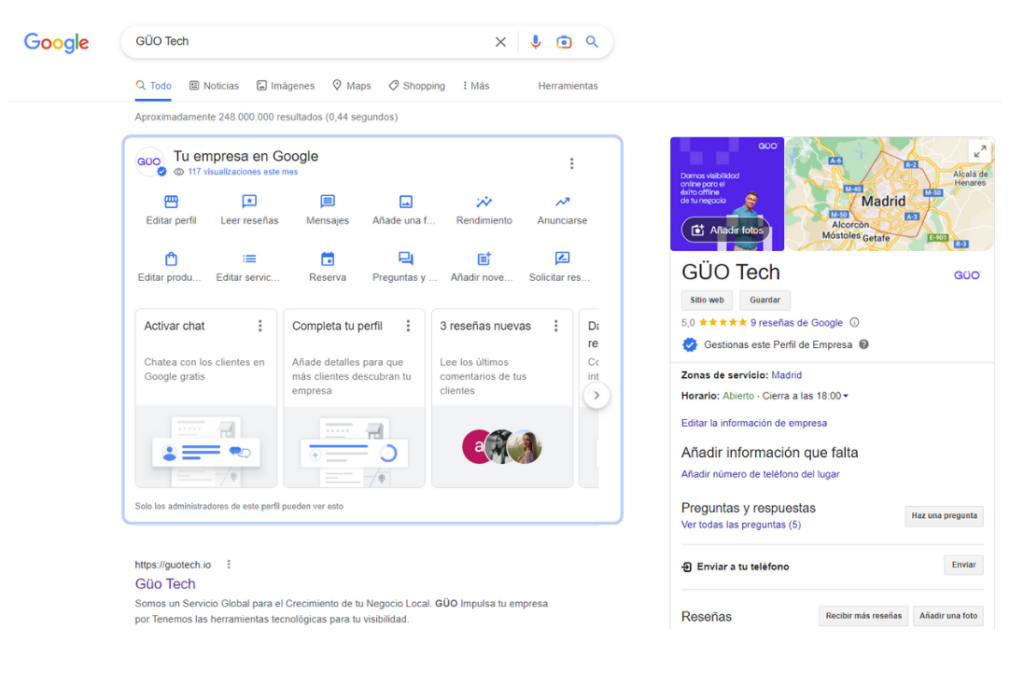Switch to the Imágenes tab
This screenshot has height=686, width=1024.
click(x=285, y=85)
